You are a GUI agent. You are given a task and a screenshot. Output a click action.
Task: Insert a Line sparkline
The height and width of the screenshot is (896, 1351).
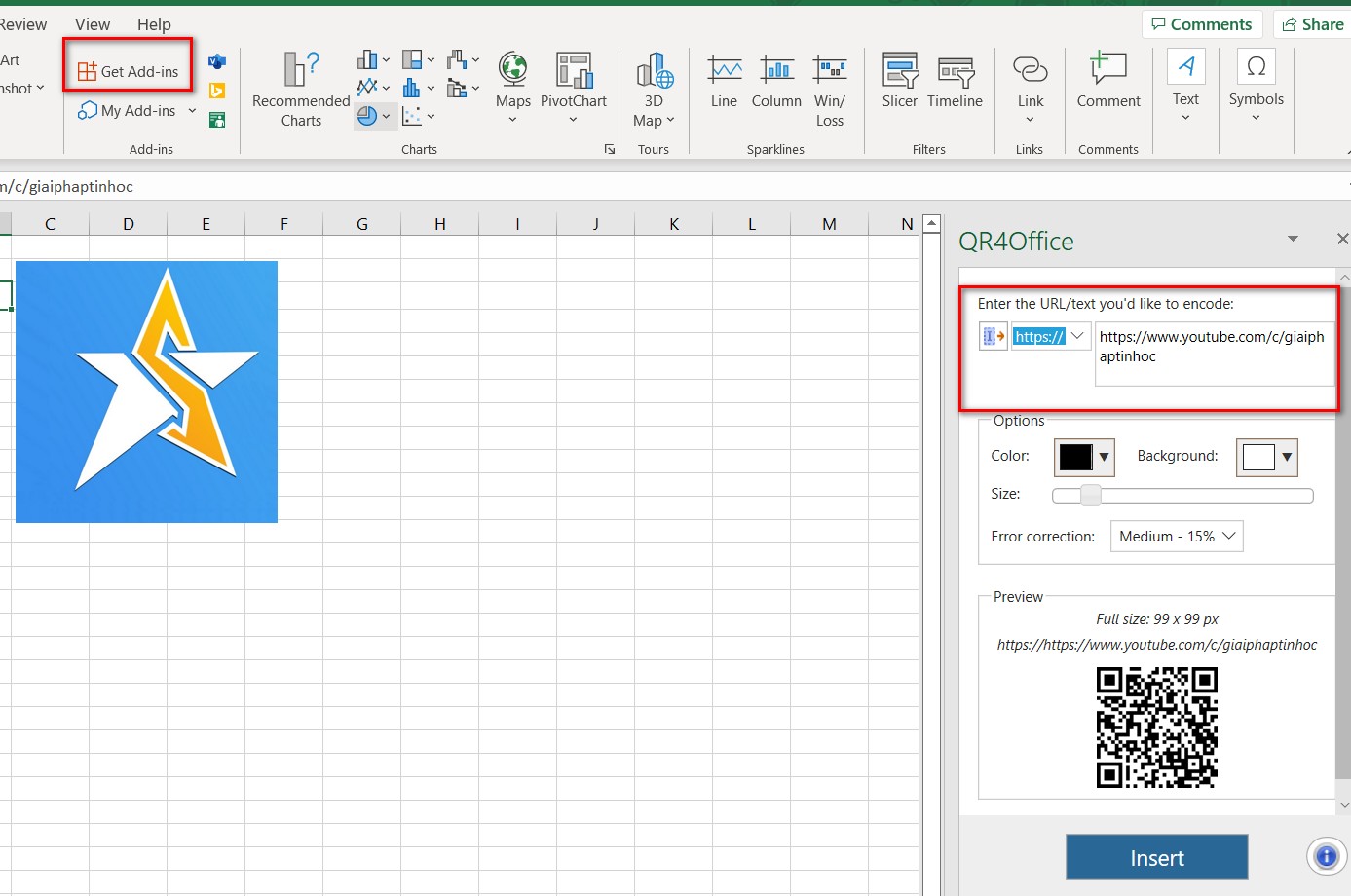tap(724, 82)
